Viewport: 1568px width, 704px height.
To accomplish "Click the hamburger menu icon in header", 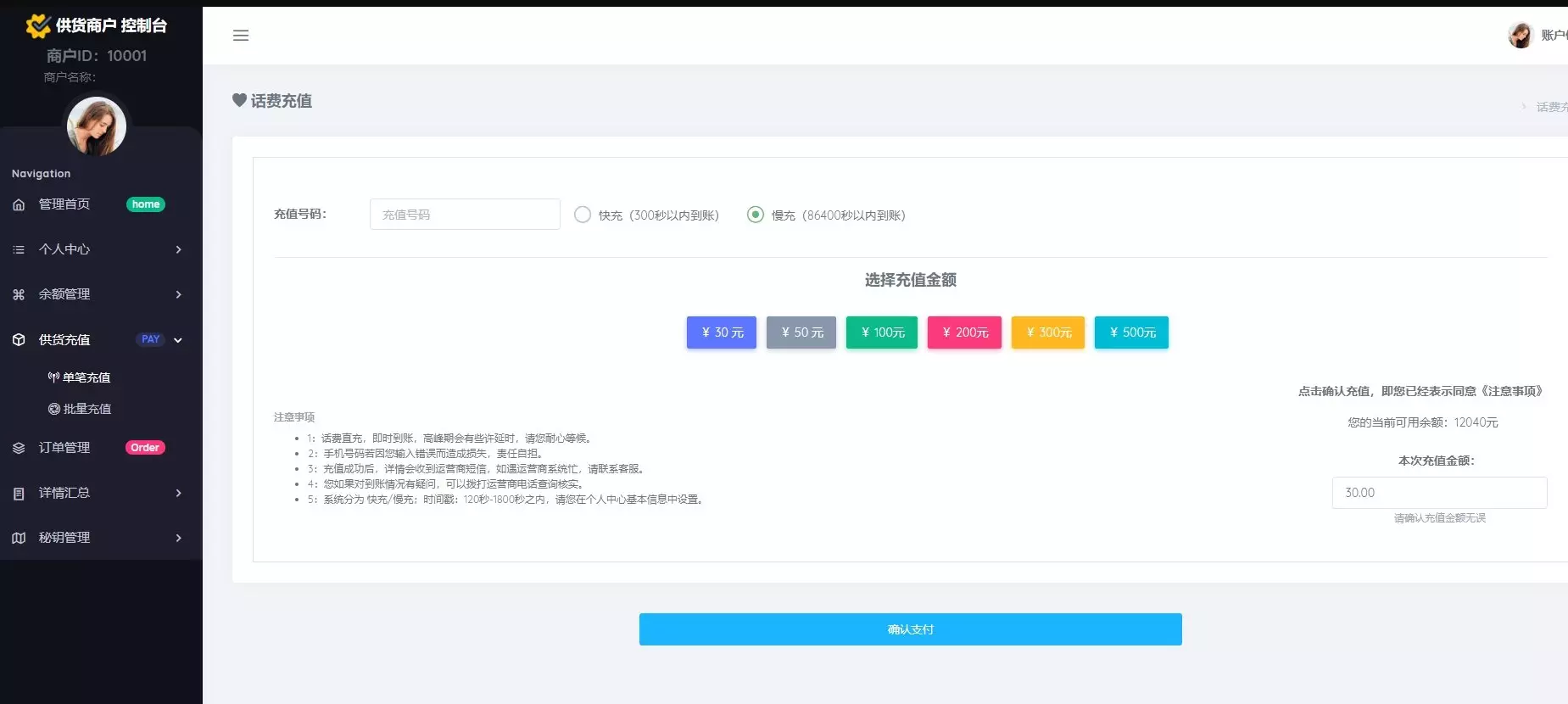I will 241,36.
